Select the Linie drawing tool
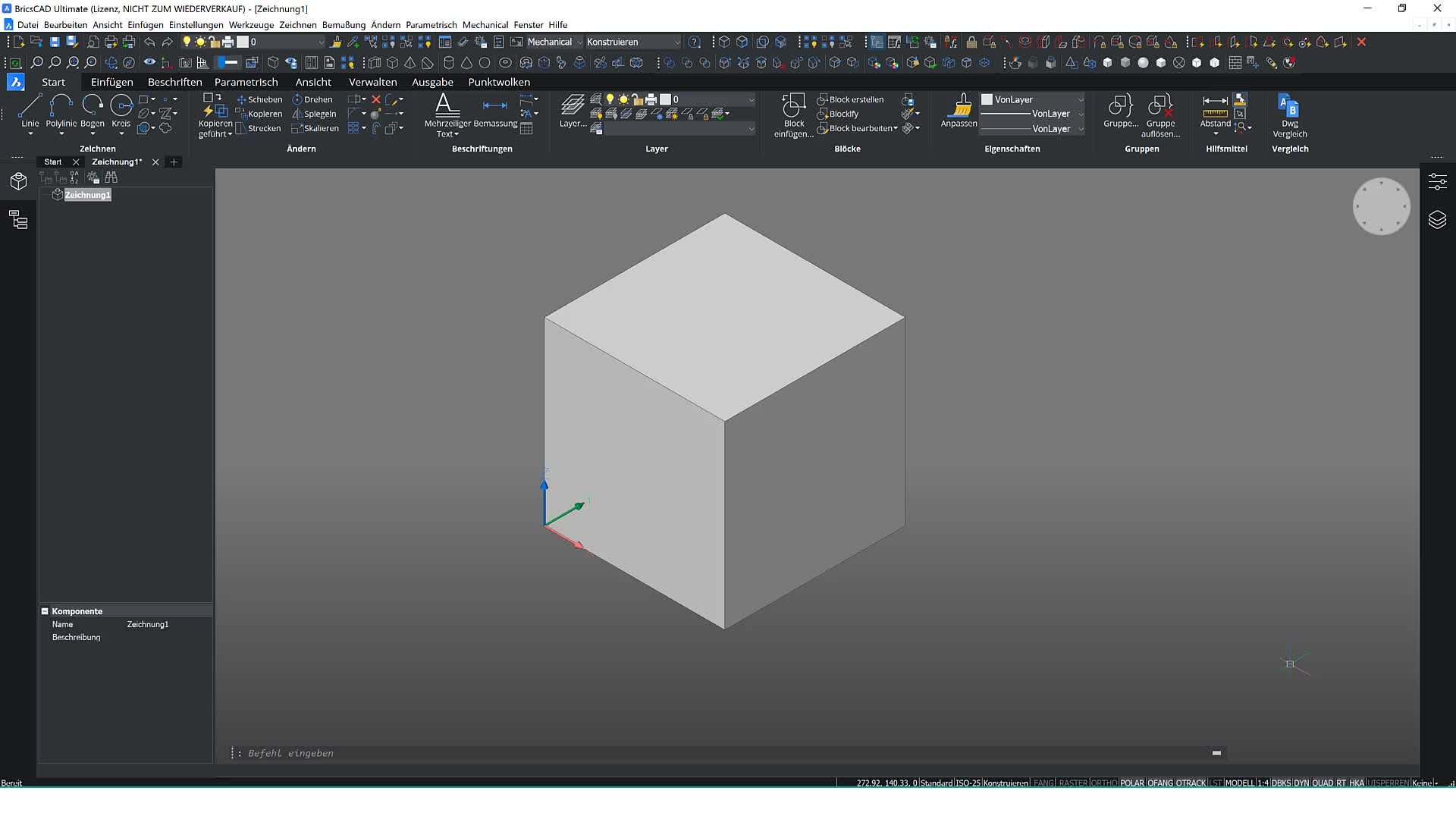The height and width of the screenshot is (819, 1456). point(30,111)
